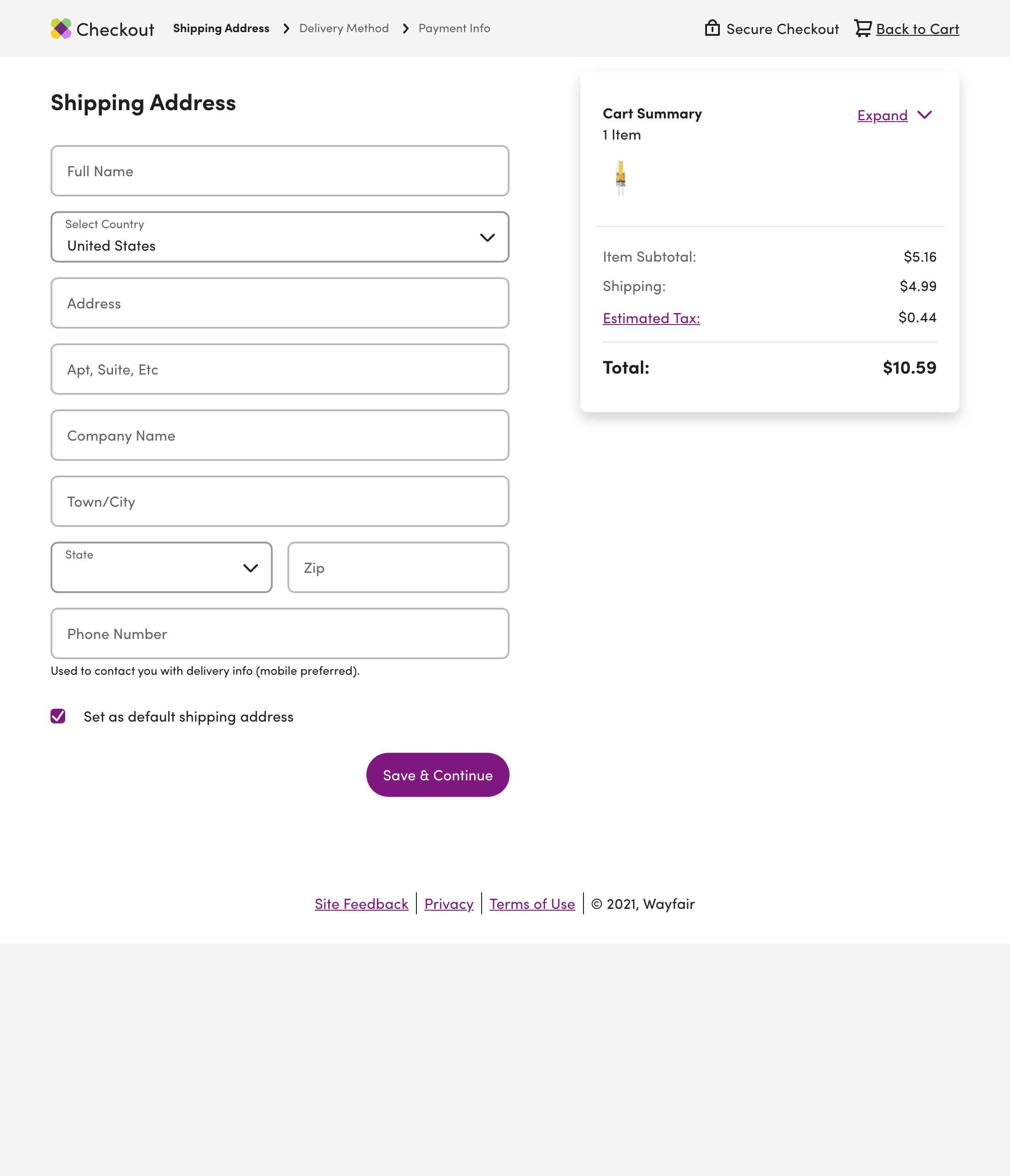1010x1176 pixels.
Task: Click the Secure Checkout lock icon
Action: click(x=713, y=28)
